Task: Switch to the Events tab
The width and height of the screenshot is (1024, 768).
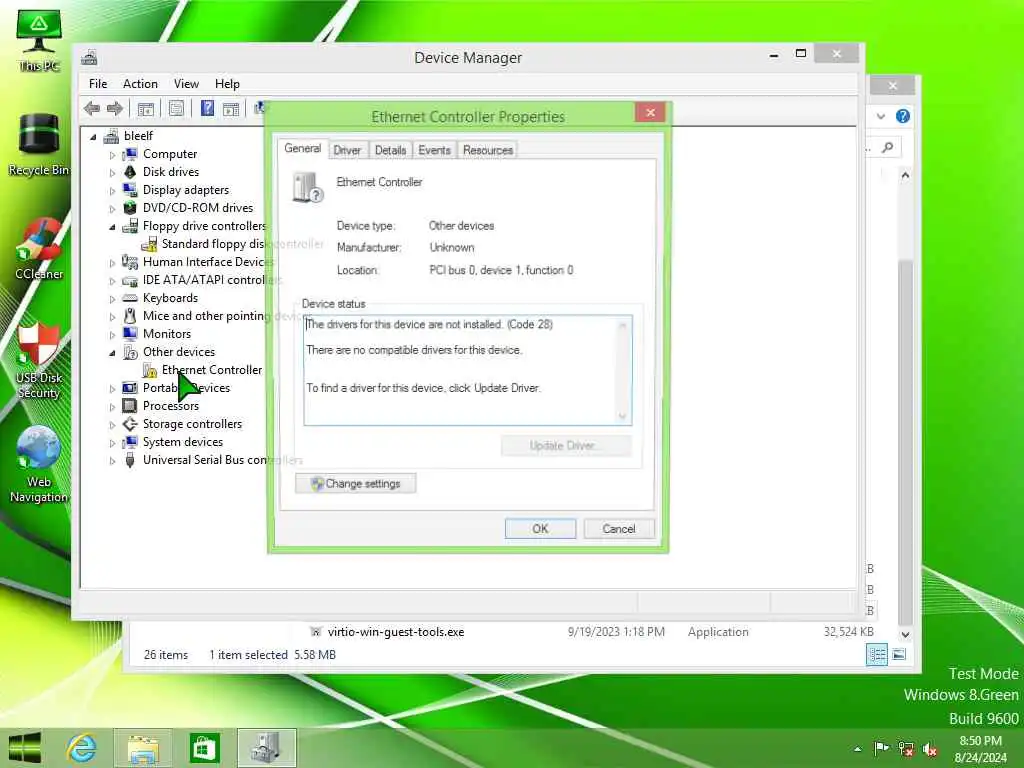Action: click(434, 150)
